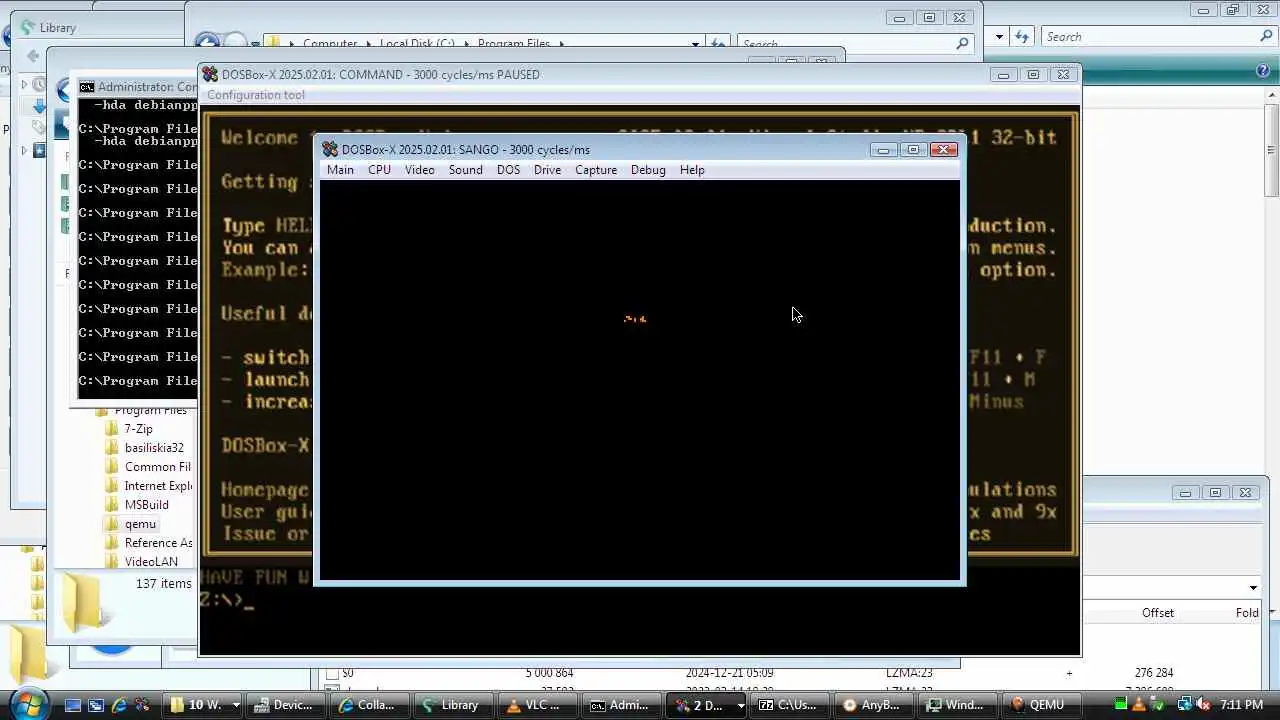Screen dimensions: 1280x720
Task: Open the CPU menu
Action: click(379, 170)
